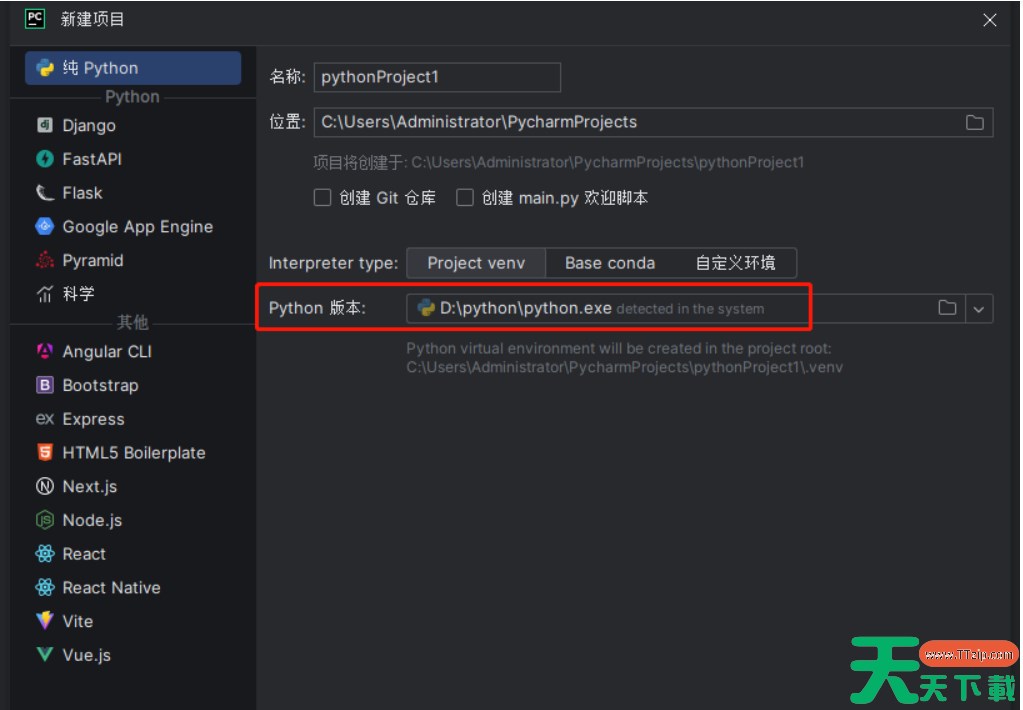This screenshot has width=1023, height=710.
Task: Click the React atom icon
Action: coord(44,553)
